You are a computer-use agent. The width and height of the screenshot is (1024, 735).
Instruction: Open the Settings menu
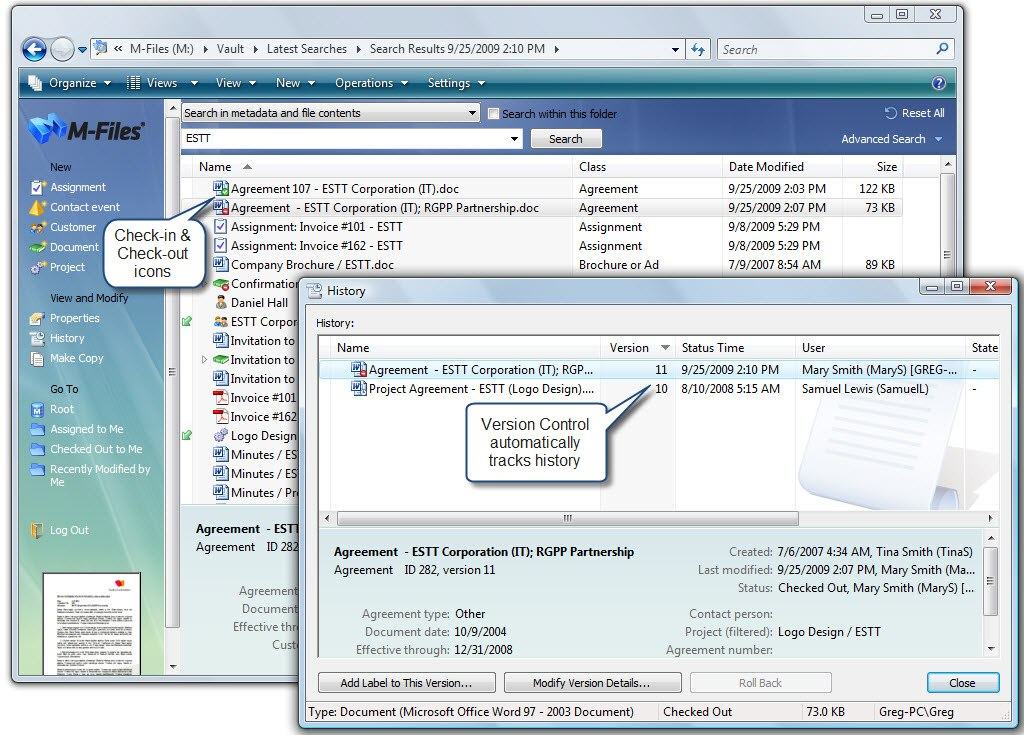(456, 83)
